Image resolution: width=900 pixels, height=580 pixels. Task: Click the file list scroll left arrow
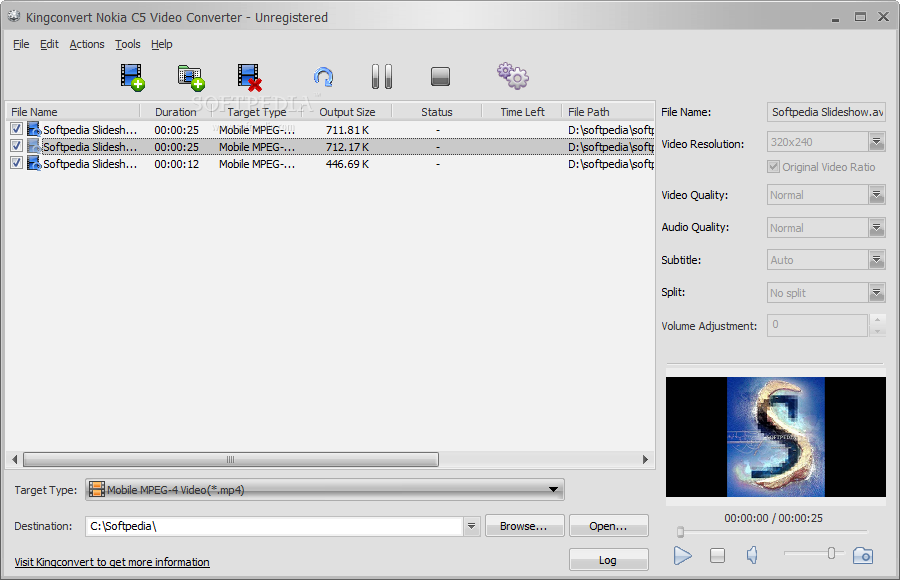coord(15,459)
